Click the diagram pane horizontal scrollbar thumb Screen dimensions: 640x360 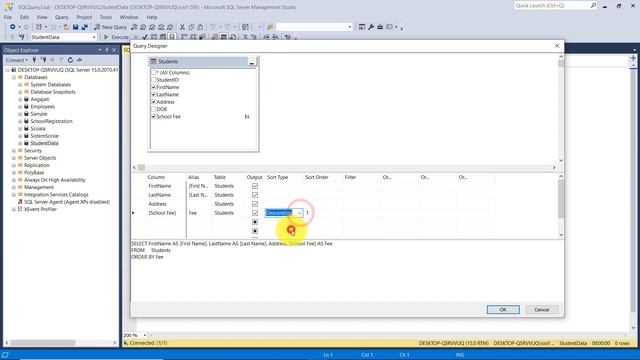coord(141,167)
